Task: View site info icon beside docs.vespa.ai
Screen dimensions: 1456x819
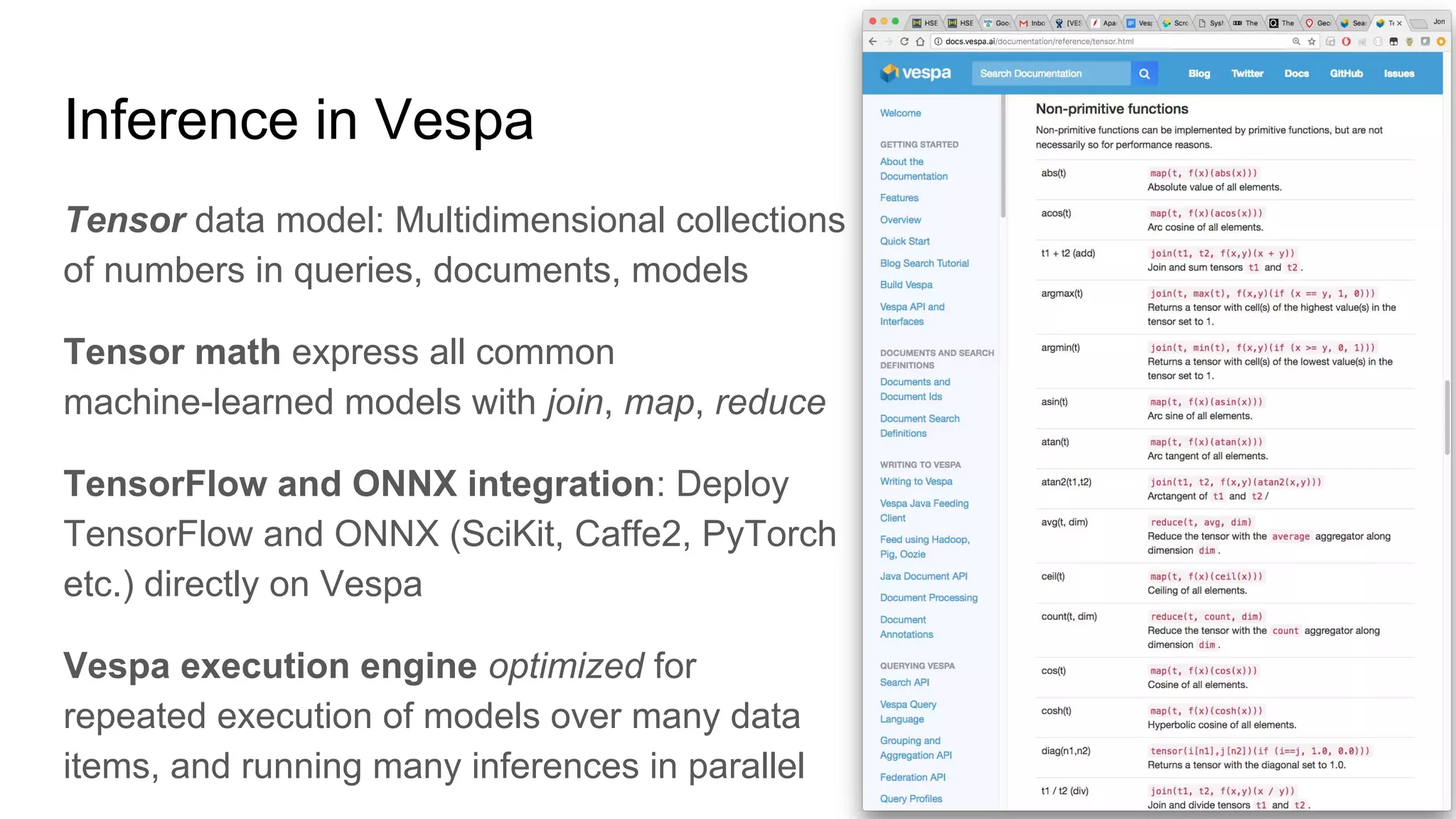Action: (938, 41)
